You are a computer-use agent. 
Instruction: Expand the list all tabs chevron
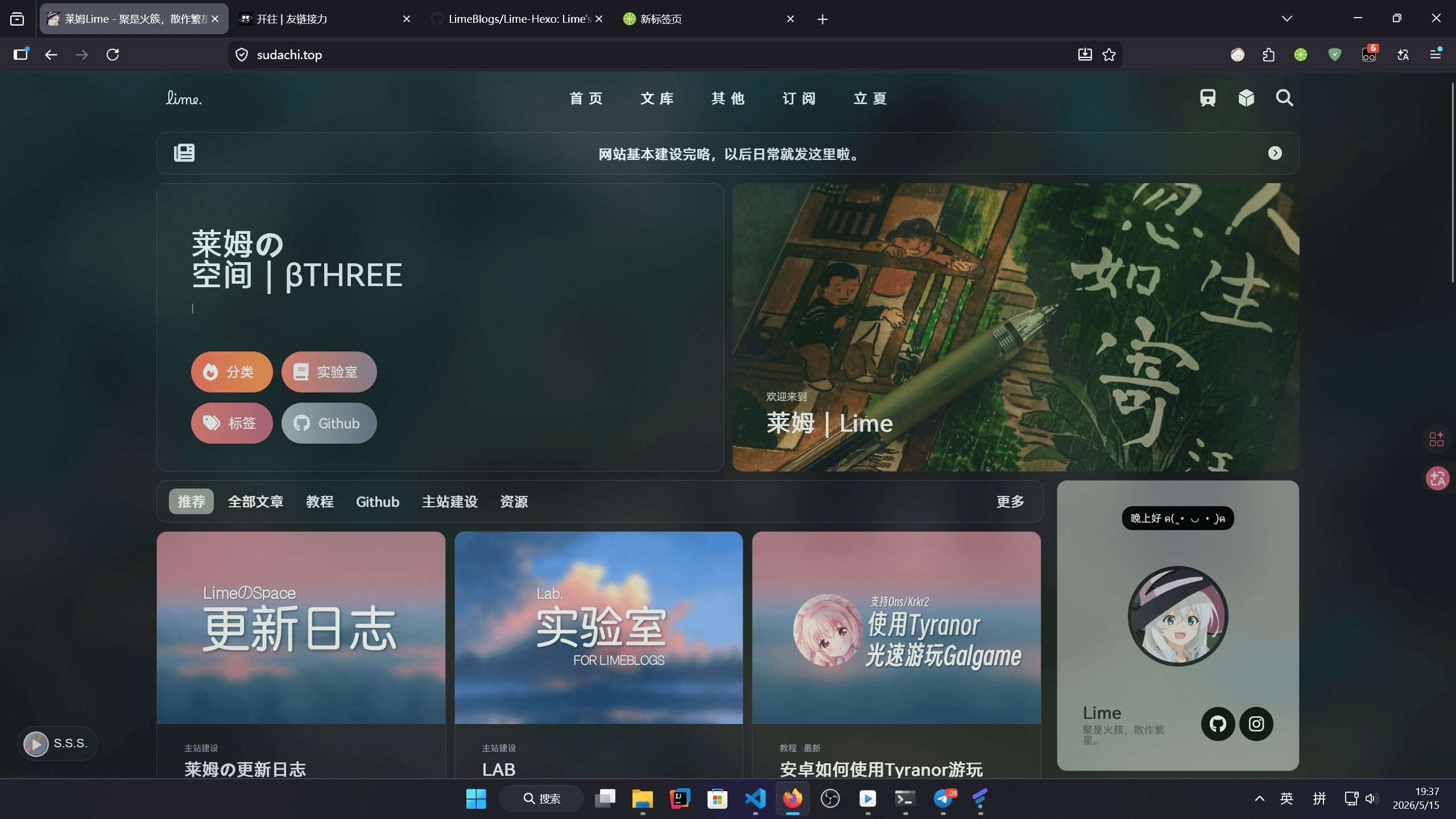pyautogui.click(x=1287, y=19)
